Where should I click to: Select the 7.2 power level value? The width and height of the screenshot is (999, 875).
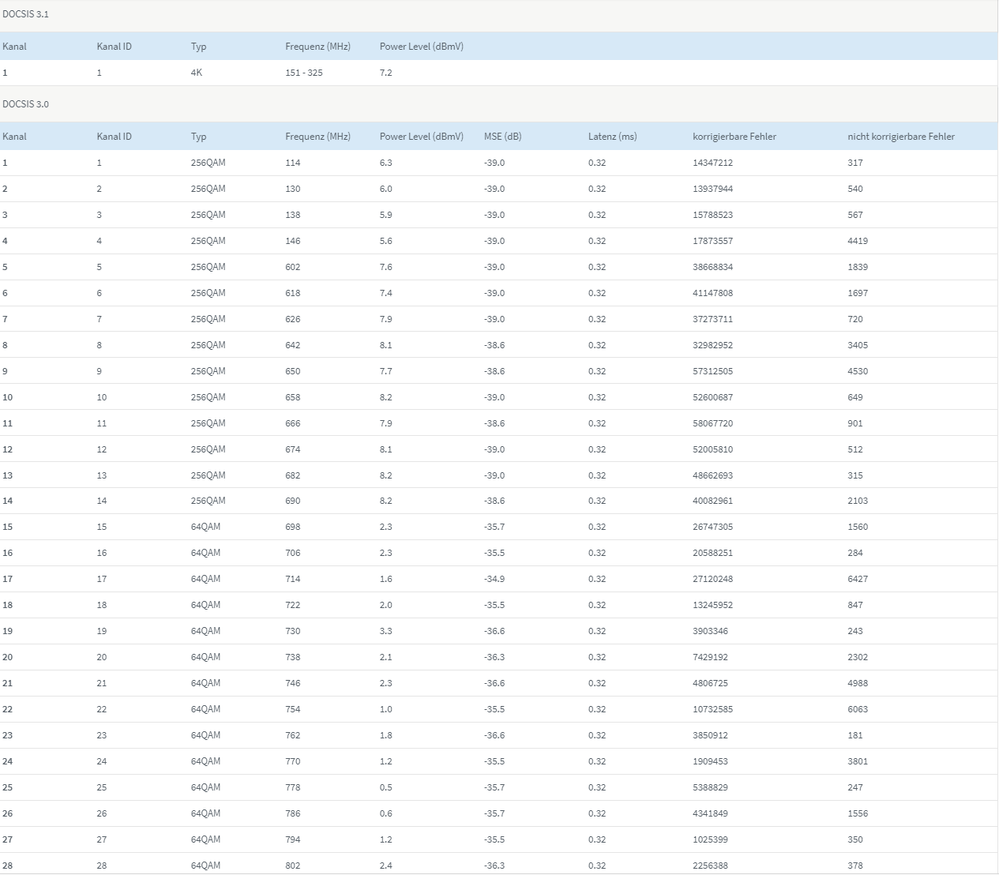(386, 73)
